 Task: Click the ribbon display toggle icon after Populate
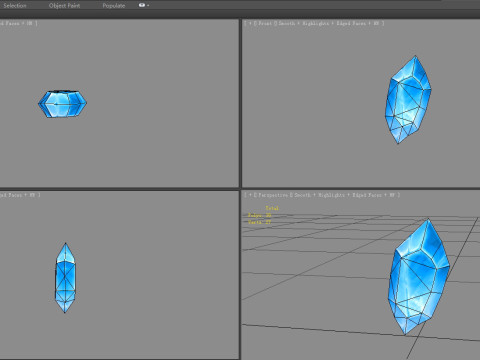point(143,5)
